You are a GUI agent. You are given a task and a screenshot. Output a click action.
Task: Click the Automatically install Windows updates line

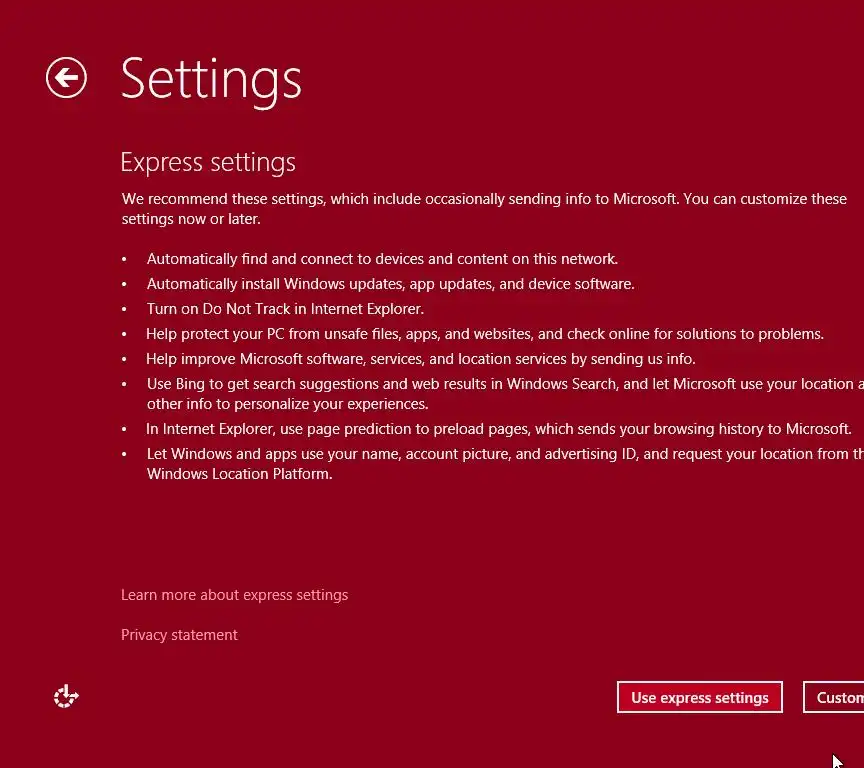390,284
